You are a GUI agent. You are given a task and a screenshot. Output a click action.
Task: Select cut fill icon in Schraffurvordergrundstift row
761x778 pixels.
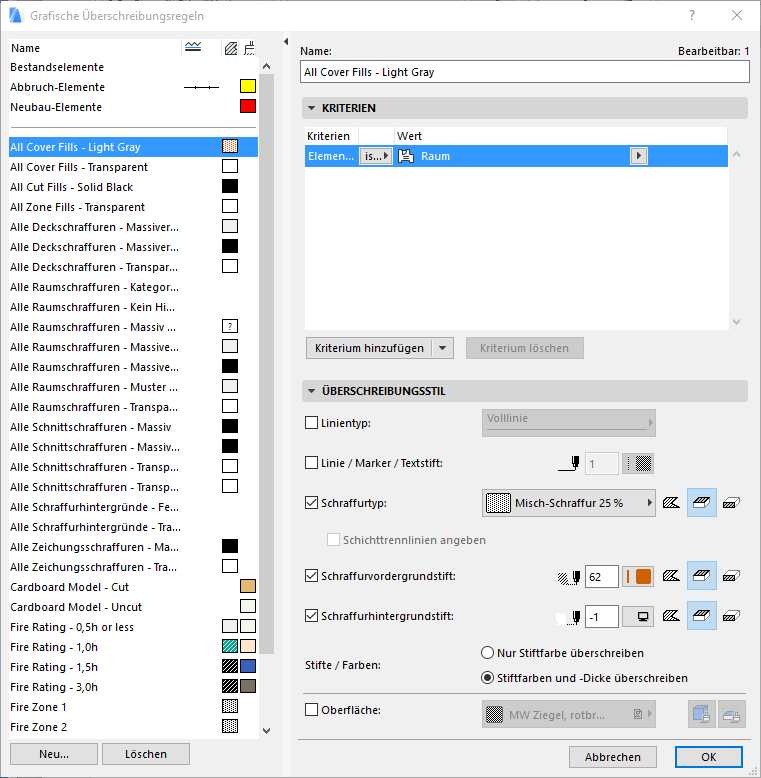731,576
